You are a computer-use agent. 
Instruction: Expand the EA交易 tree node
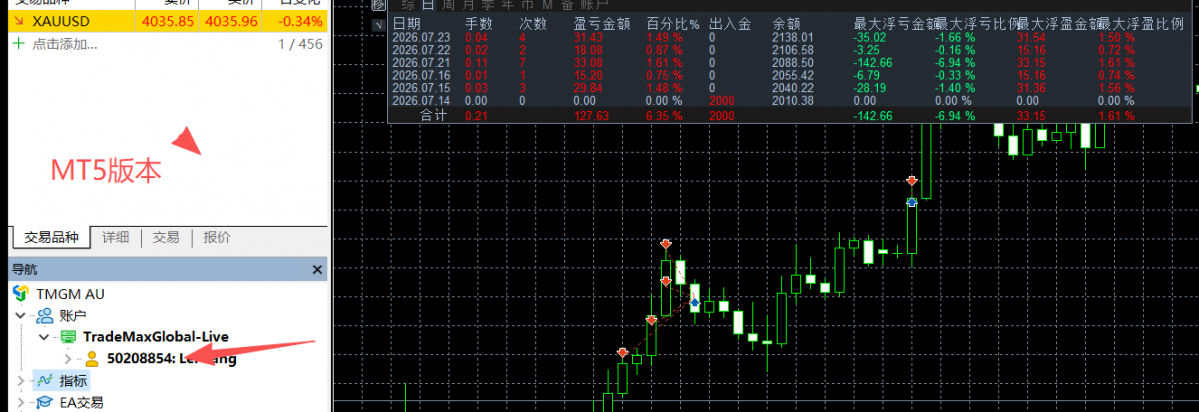[20, 402]
